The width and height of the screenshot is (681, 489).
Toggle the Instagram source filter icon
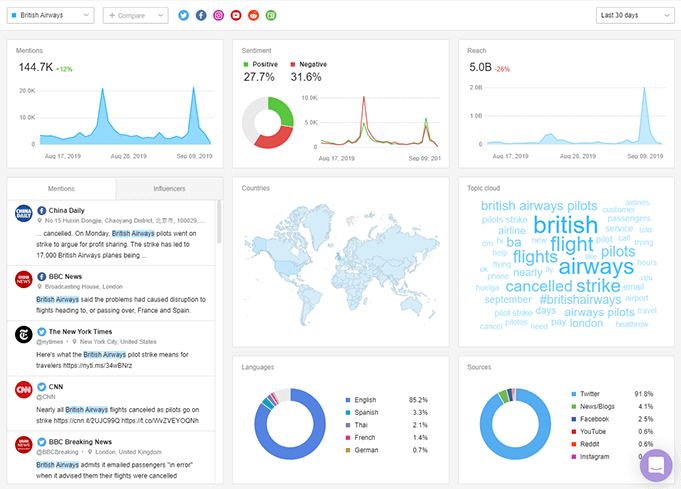click(218, 15)
